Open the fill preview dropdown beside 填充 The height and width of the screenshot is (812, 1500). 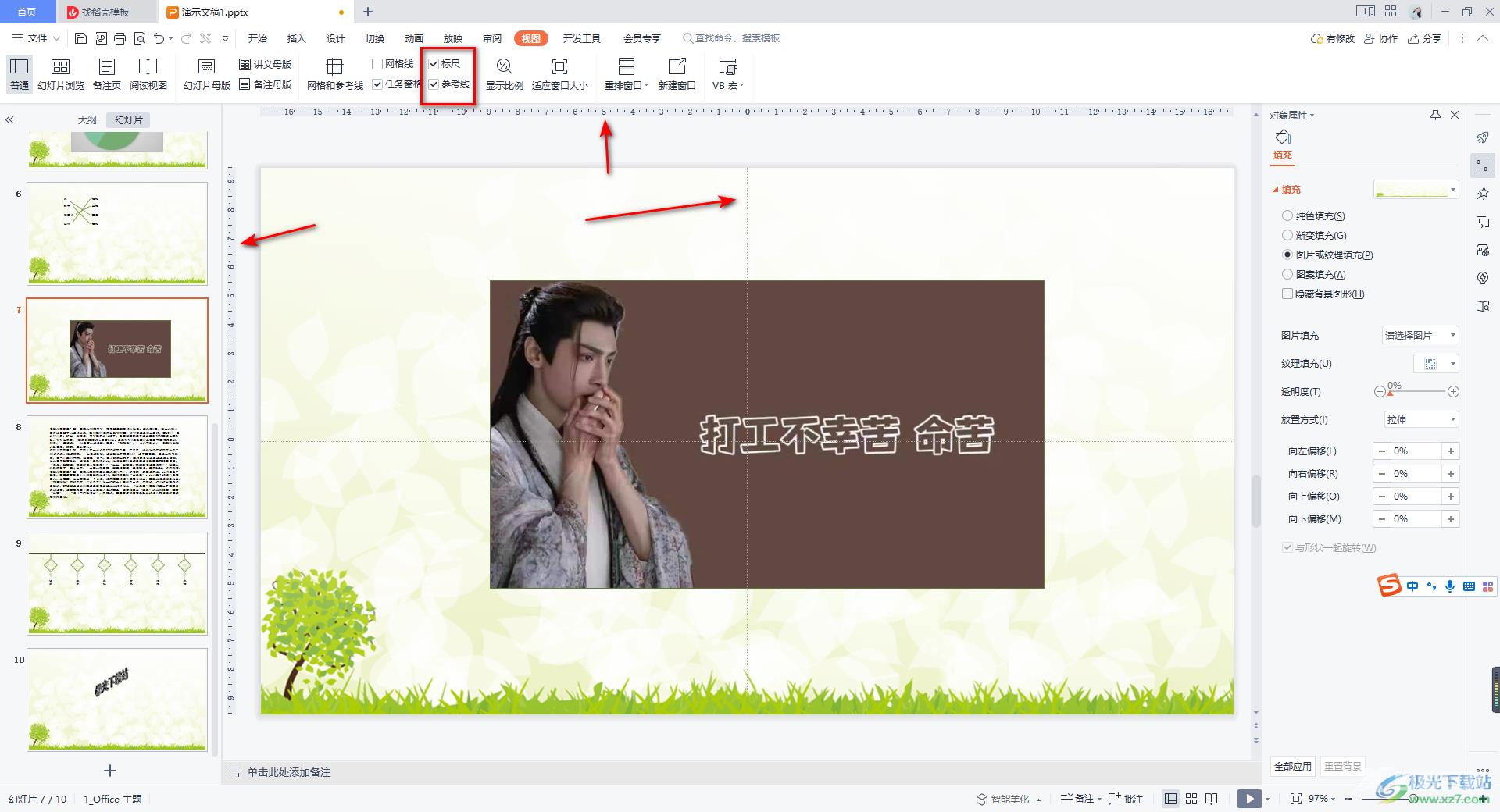[1416, 189]
